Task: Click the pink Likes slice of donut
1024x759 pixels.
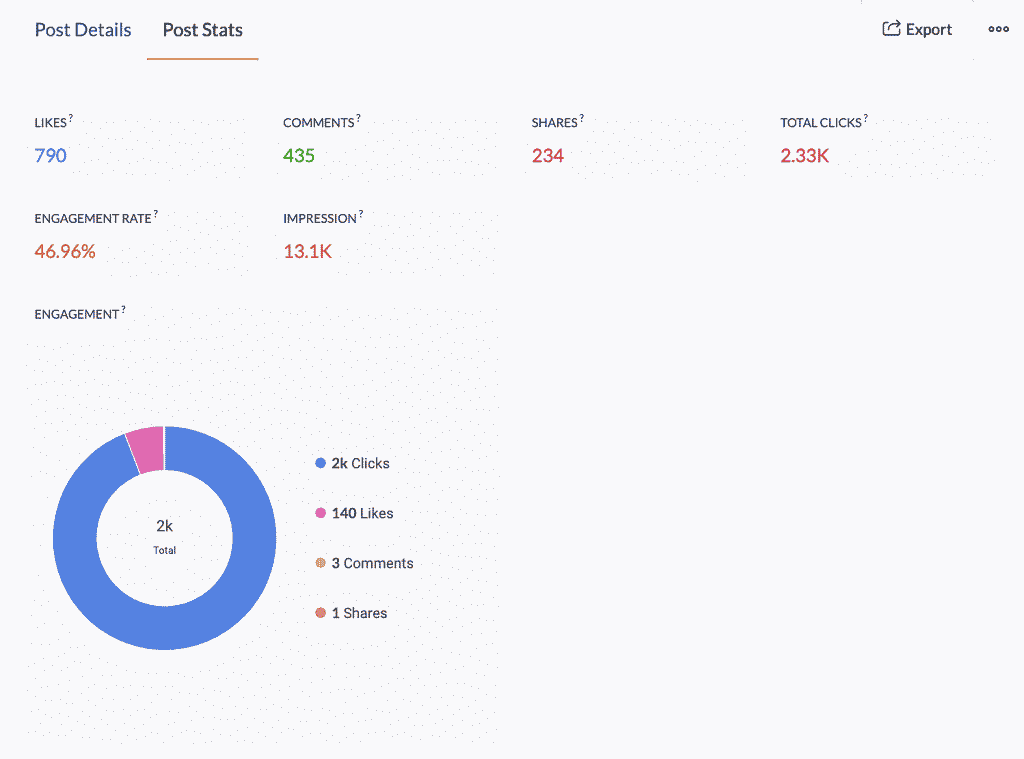Action: (x=148, y=449)
